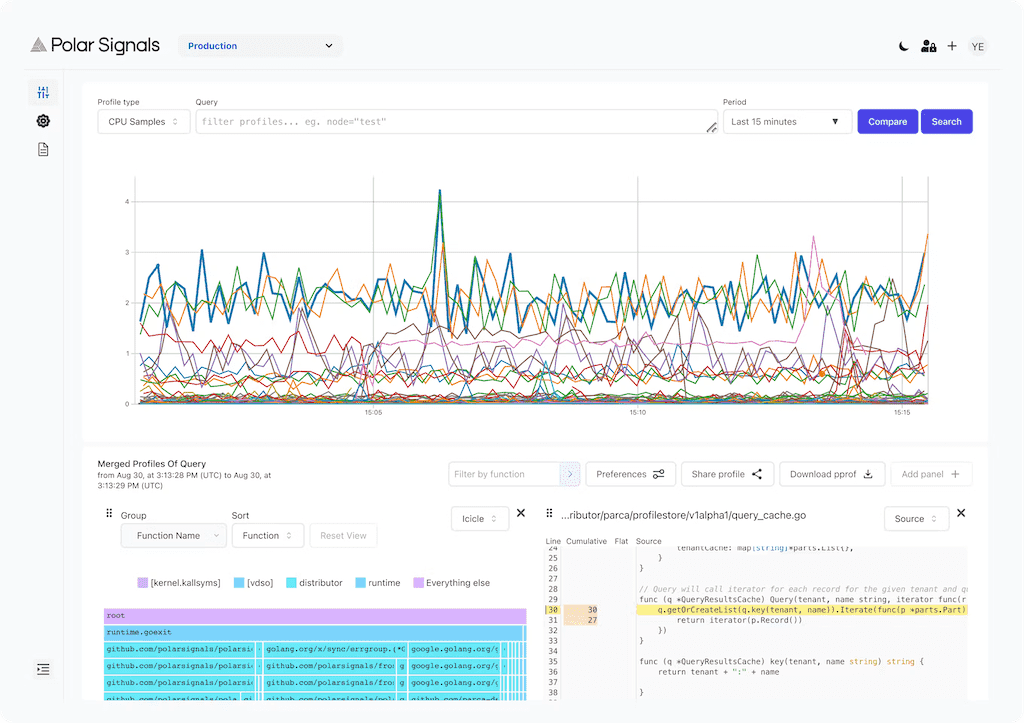
Task: Open the user access lock icon
Action: pos(928,46)
